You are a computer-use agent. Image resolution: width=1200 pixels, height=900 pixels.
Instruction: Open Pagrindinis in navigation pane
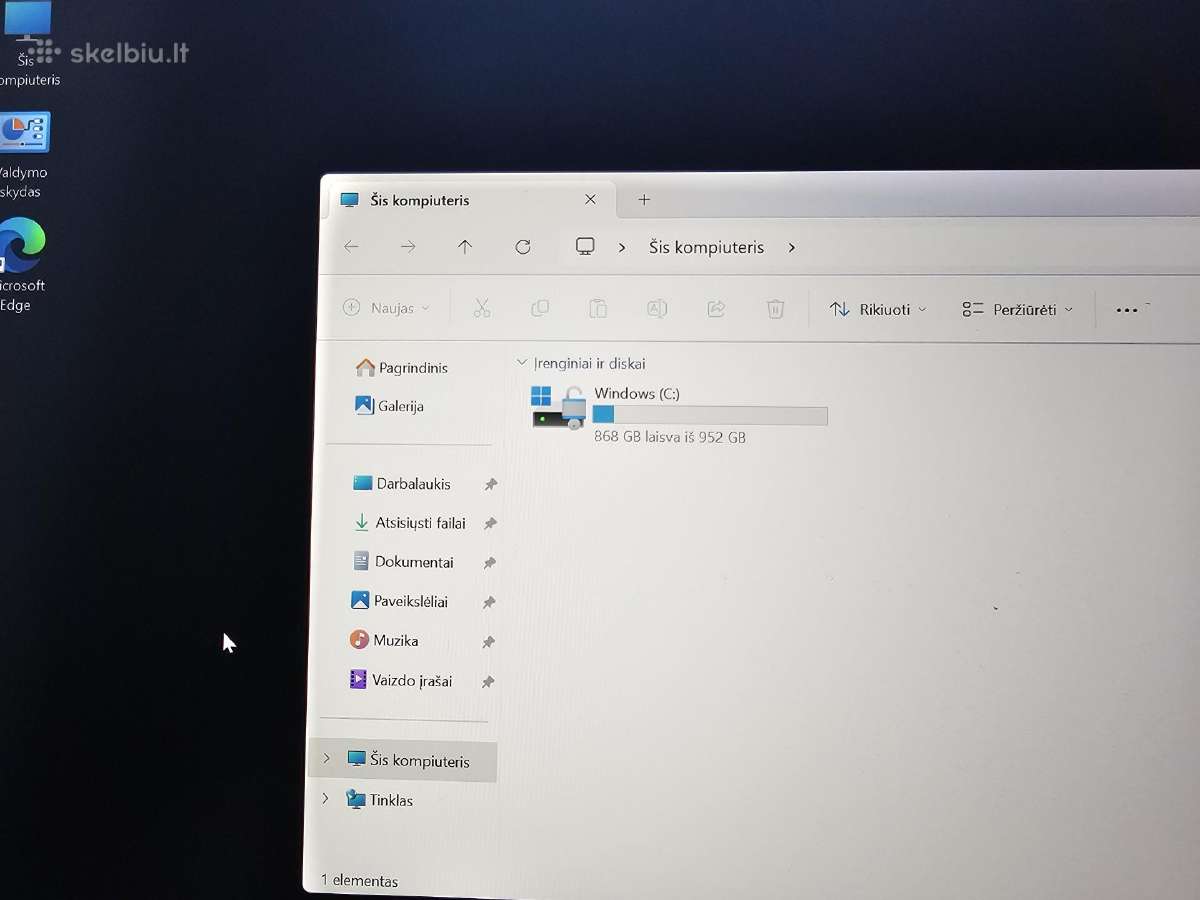(x=402, y=368)
